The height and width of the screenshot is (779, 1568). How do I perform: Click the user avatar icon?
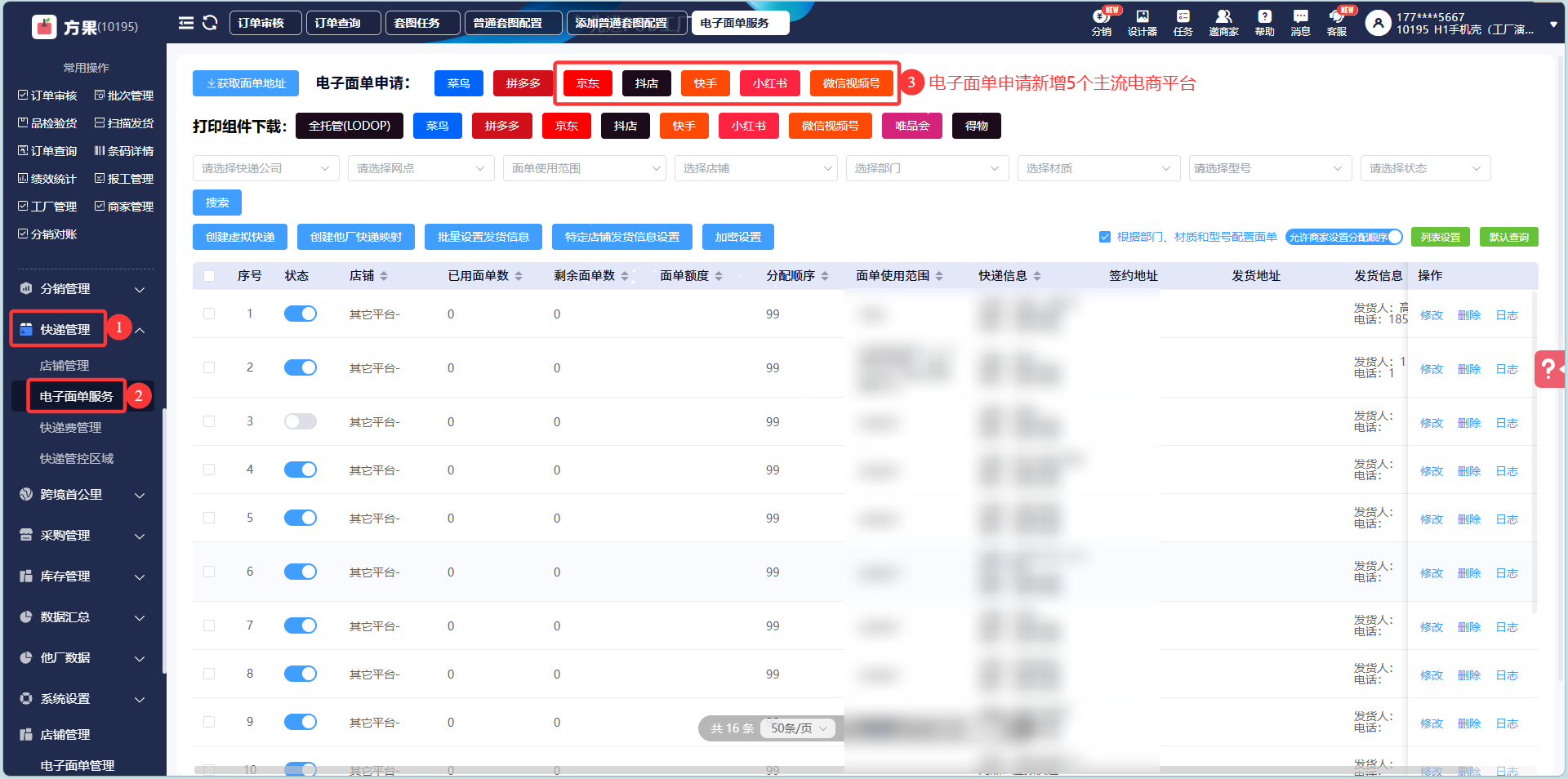click(x=1378, y=23)
